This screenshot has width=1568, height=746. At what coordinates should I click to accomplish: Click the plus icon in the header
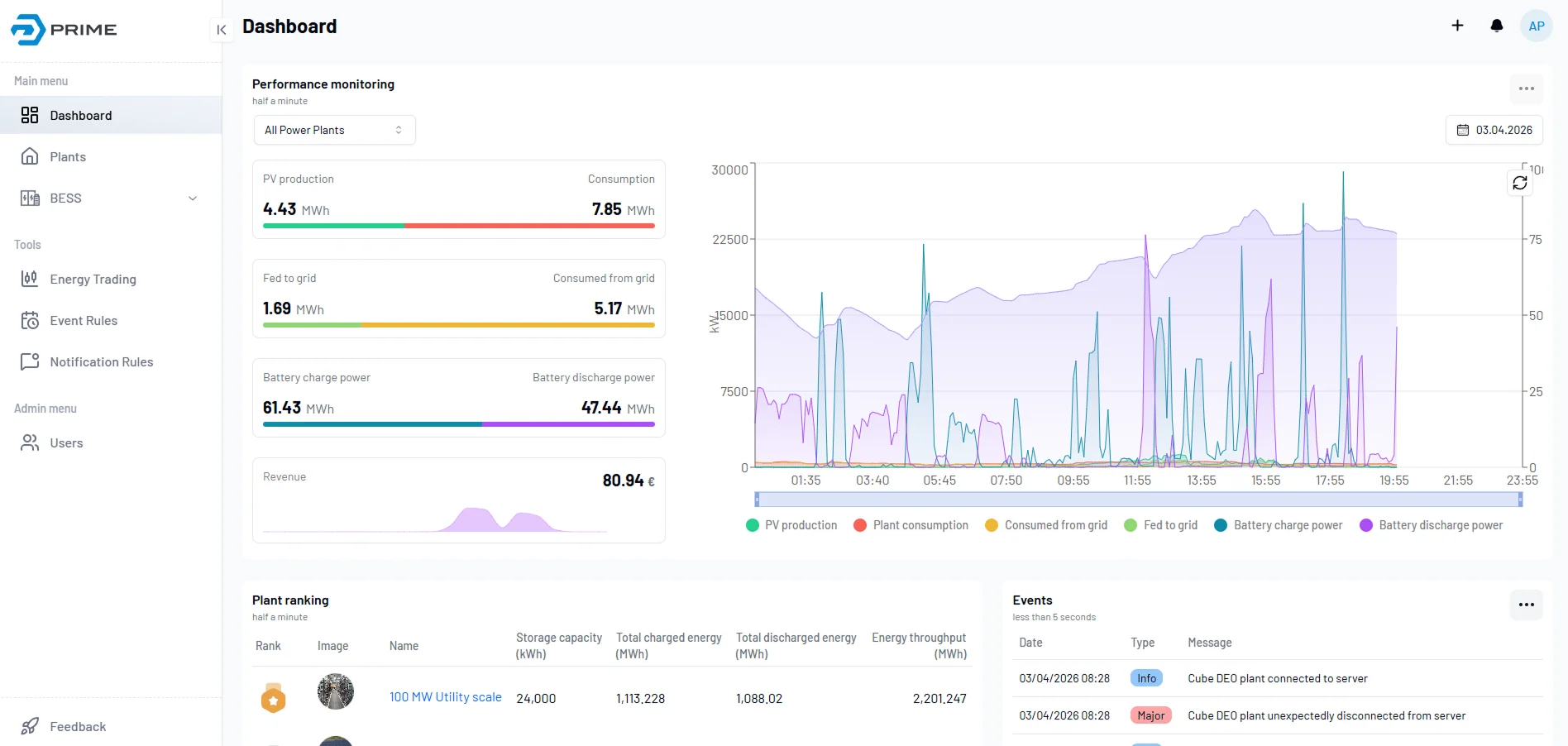[1456, 26]
